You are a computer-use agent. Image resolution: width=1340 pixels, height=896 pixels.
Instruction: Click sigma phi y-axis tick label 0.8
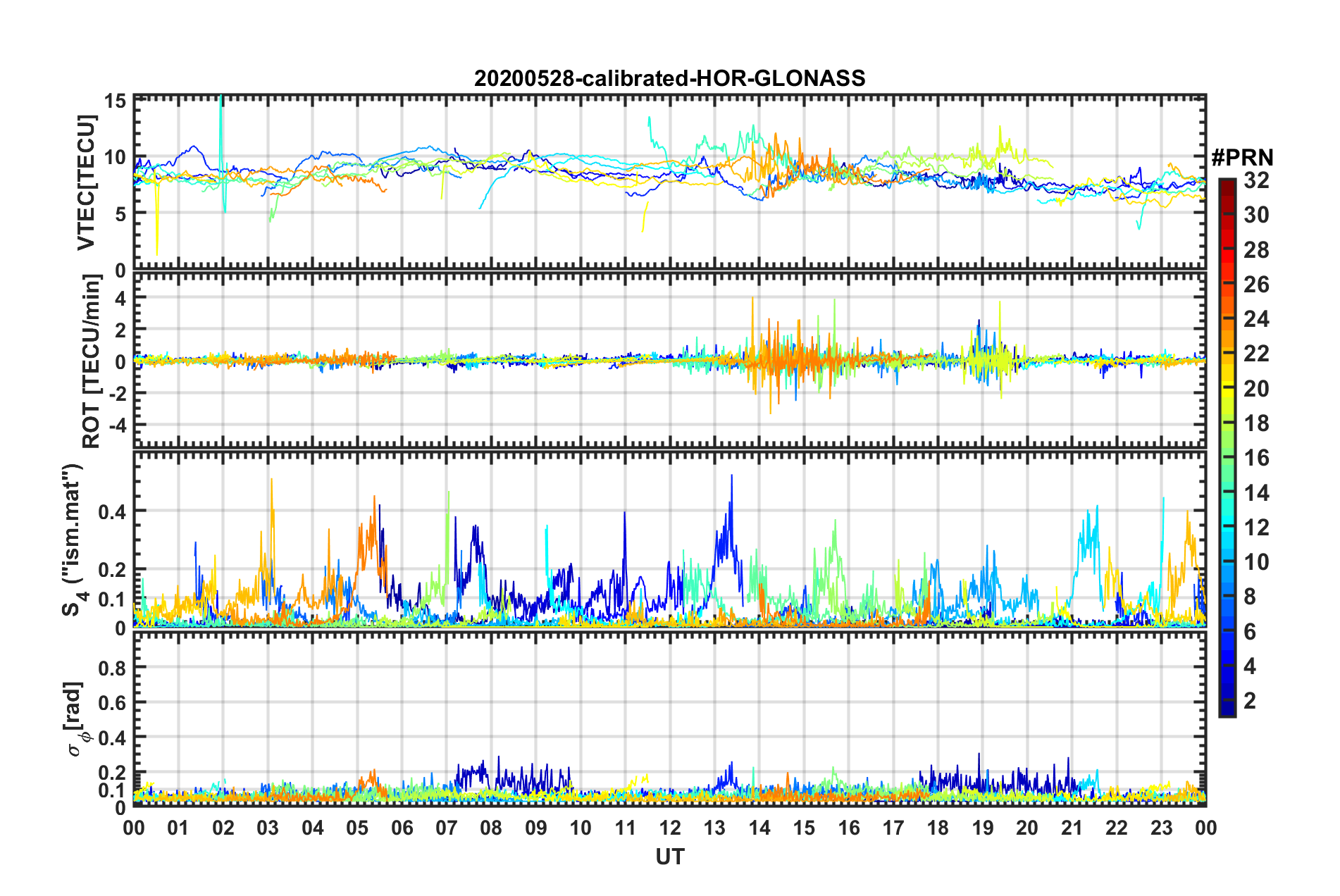click(112, 667)
